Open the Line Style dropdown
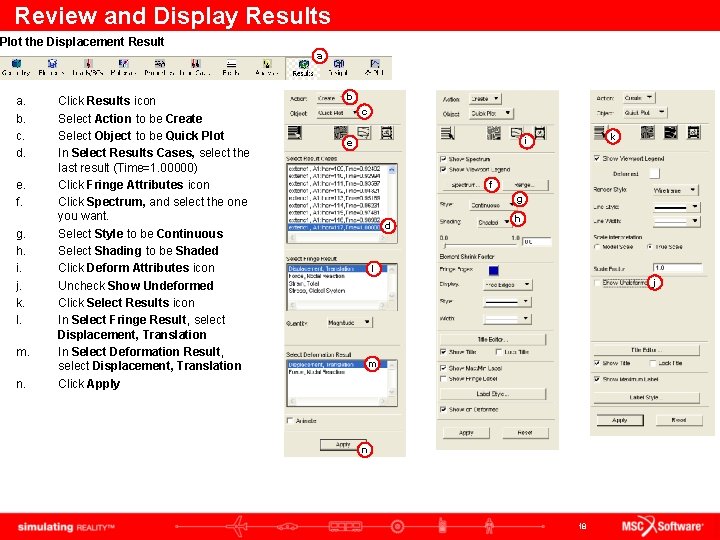 click(x=676, y=207)
